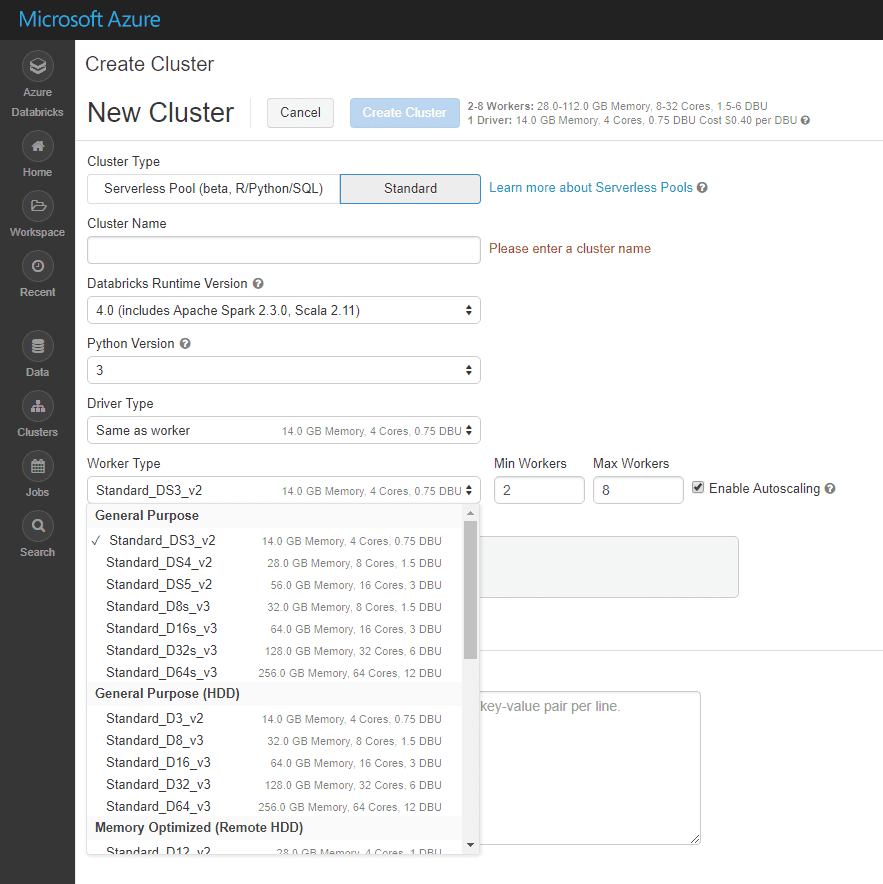
Task: Open Learn more about Serverless Pools link
Action: pos(590,188)
